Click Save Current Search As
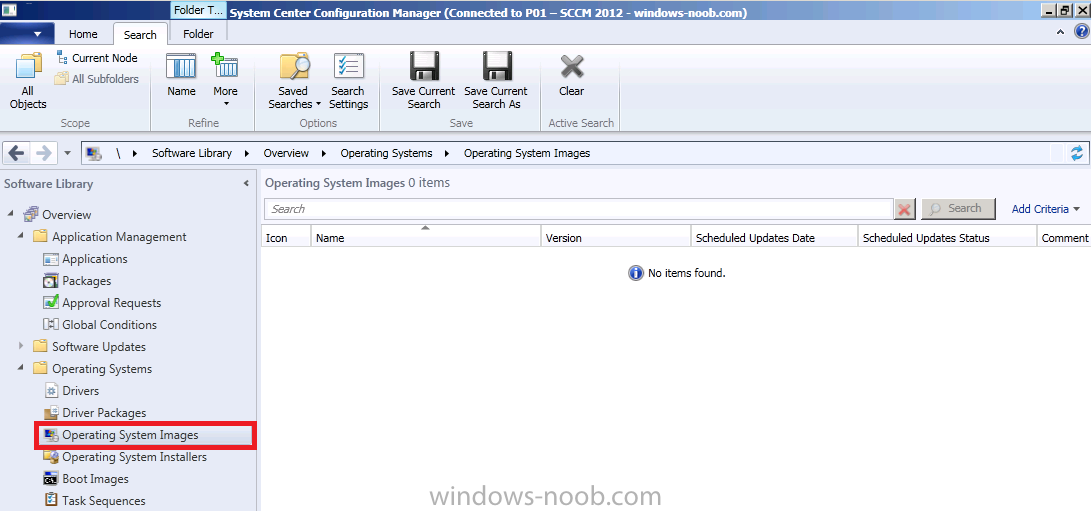Screen dimensions: 1091x511 point(496,80)
